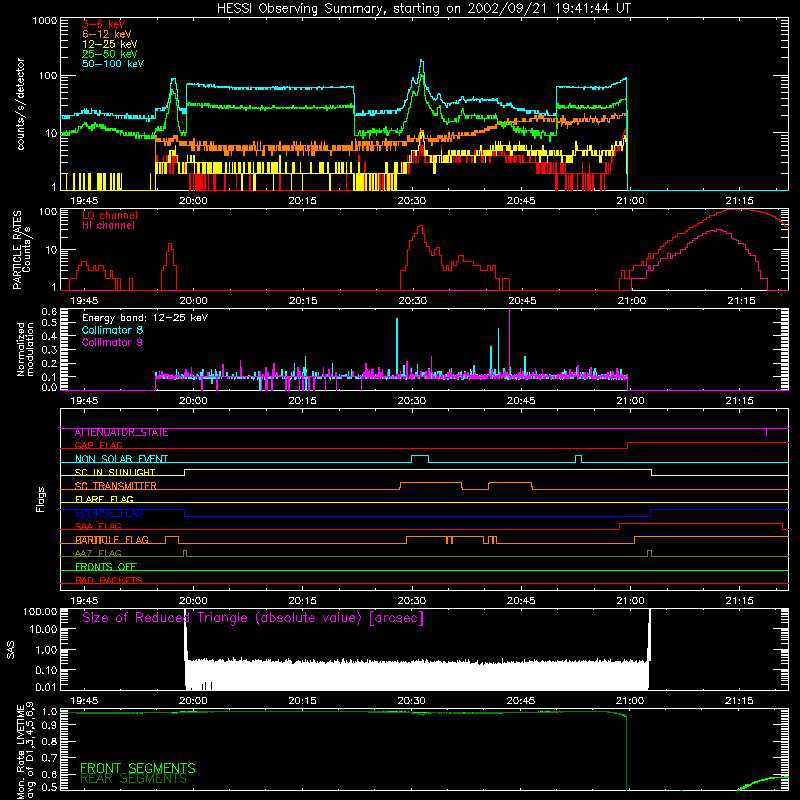The height and width of the screenshot is (800, 800).
Task: Click the SC_IN_SUNLIGHT flag label
Action: pos(115,472)
